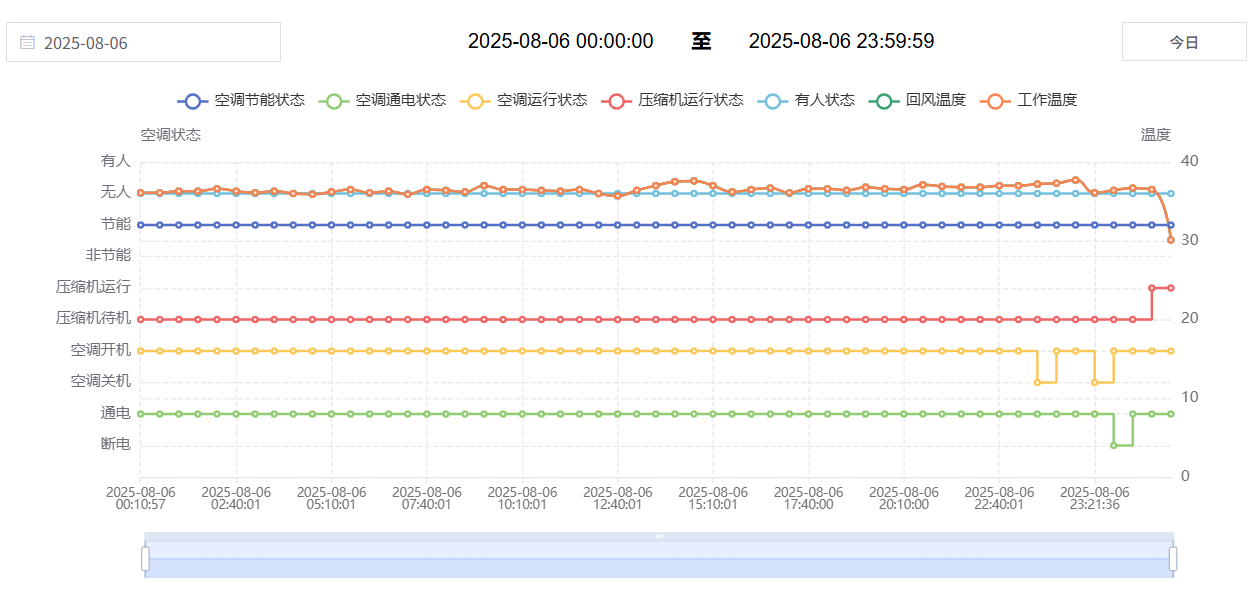Toggle the 回风温度 legend series
Viewport: 1256px width, 612px height.
point(918,100)
